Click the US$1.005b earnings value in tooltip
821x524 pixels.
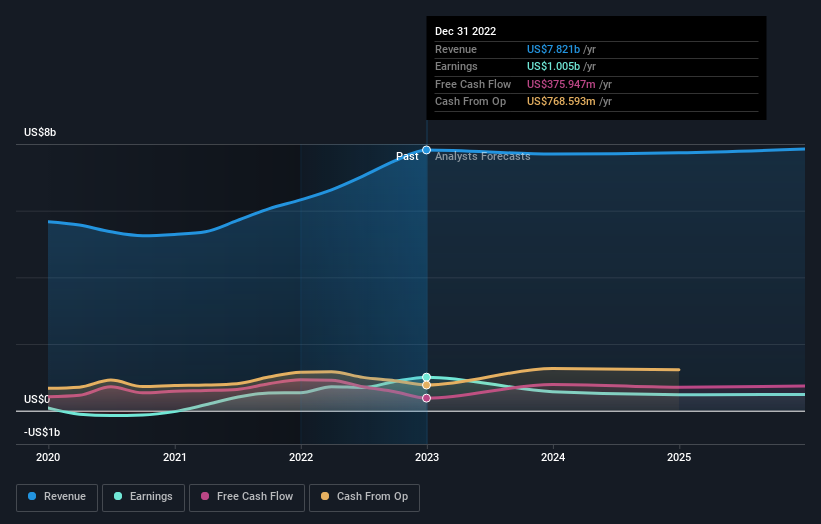point(553,66)
